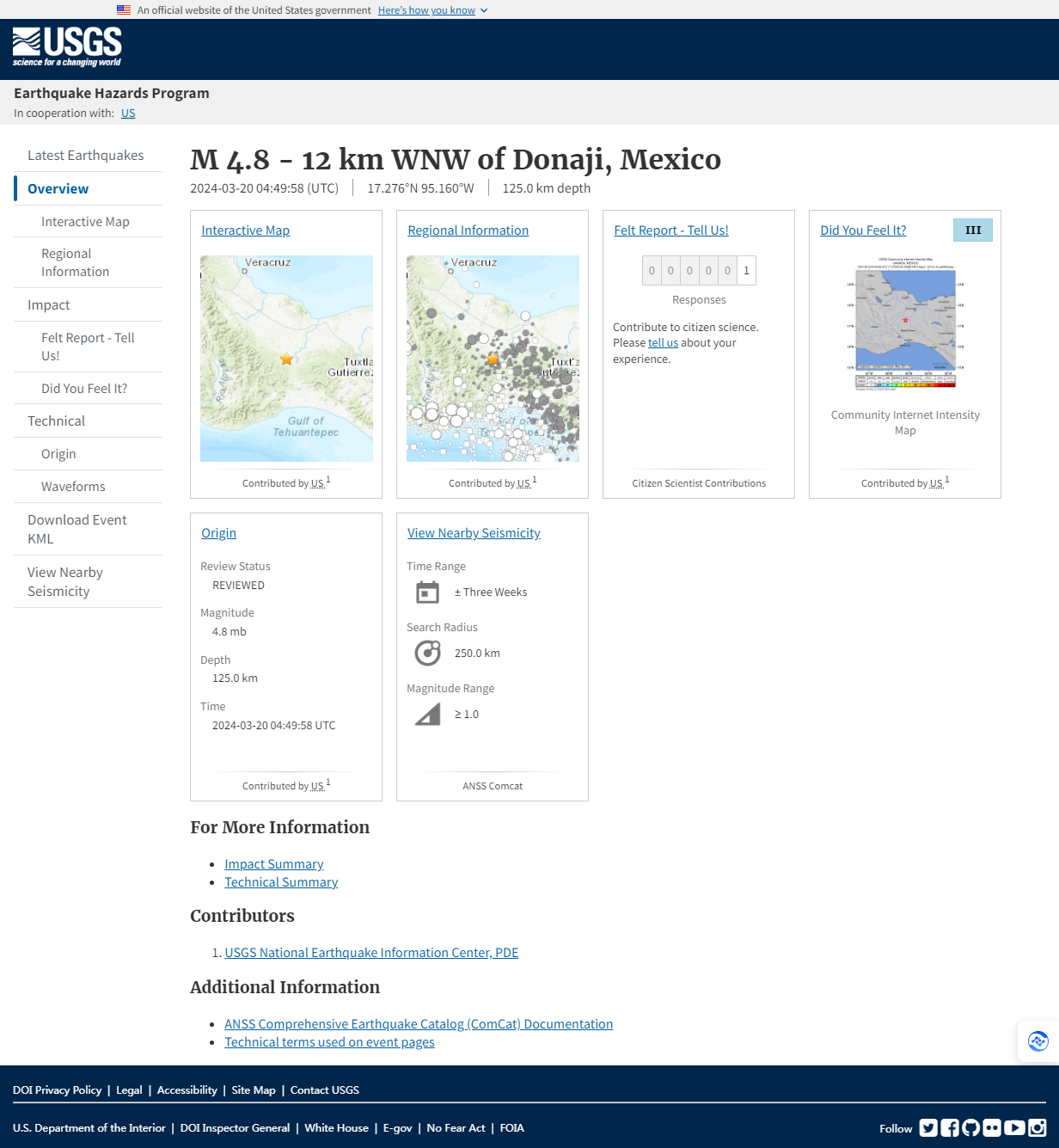
Task: Click Accessibility footer link
Action: (187, 1090)
